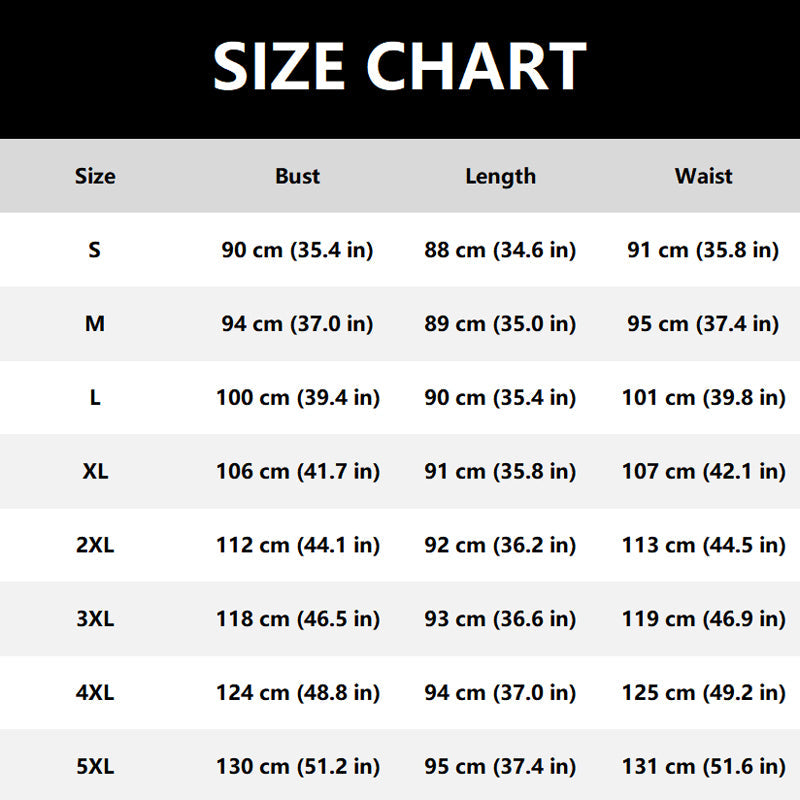Select the Waist column header
The height and width of the screenshot is (800, 800).
[x=703, y=176]
